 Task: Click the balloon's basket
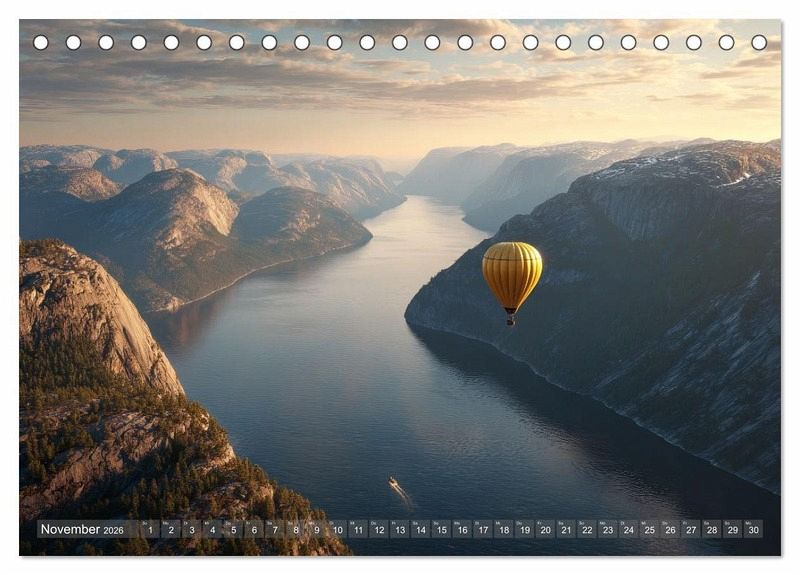pyautogui.click(x=511, y=320)
